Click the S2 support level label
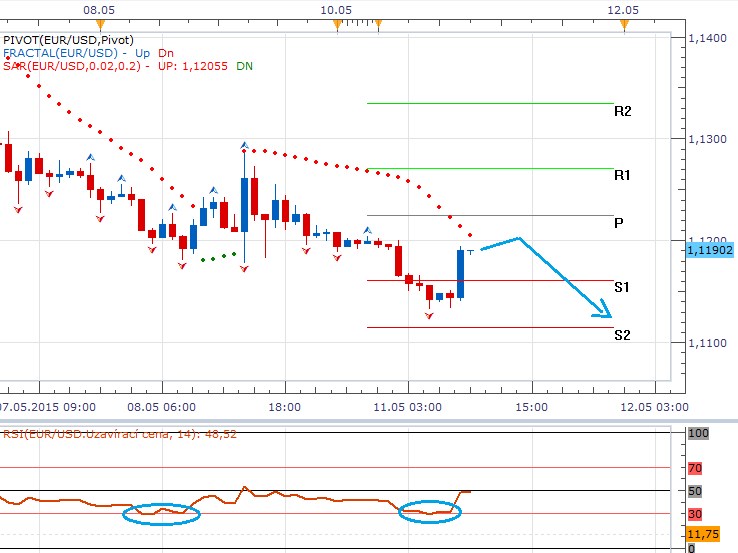 point(621,335)
